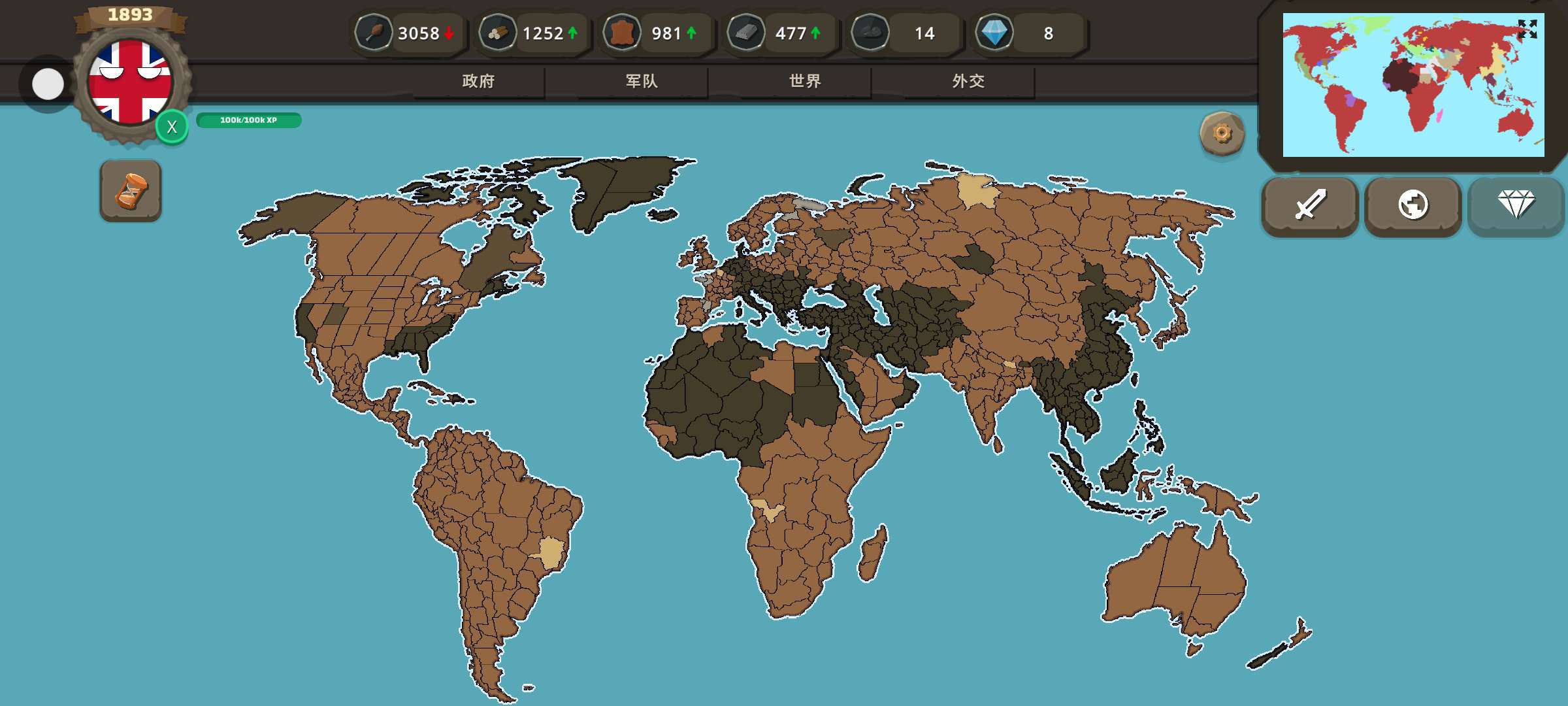
Task: Open the 军队 army tab
Action: pos(642,81)
